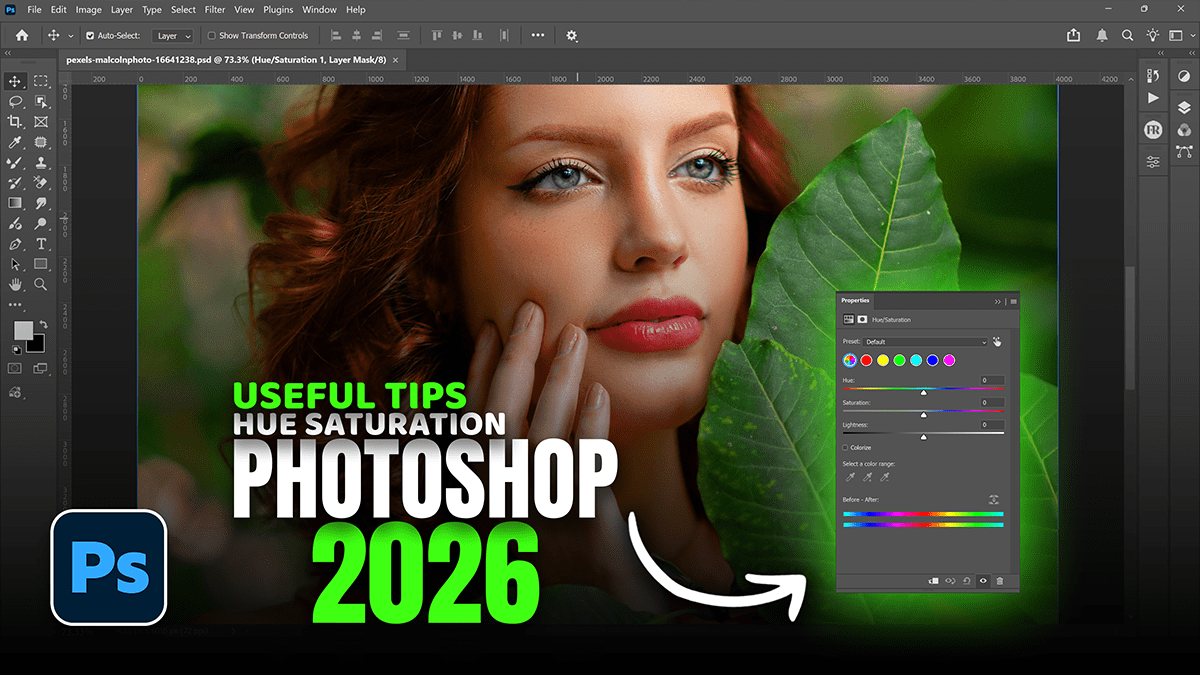Click Align top edges icon
This screenshot has height=675, width=1200.
(436, 35)
